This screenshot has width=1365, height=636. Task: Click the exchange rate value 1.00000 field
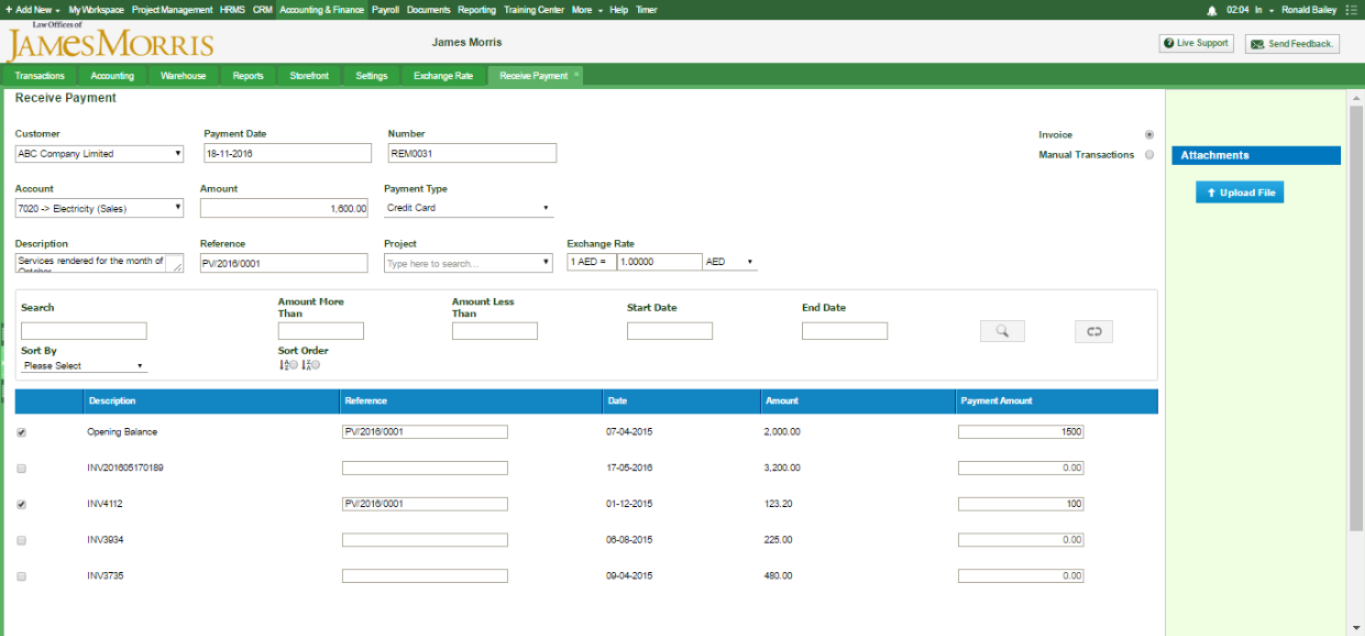(659, 262)
